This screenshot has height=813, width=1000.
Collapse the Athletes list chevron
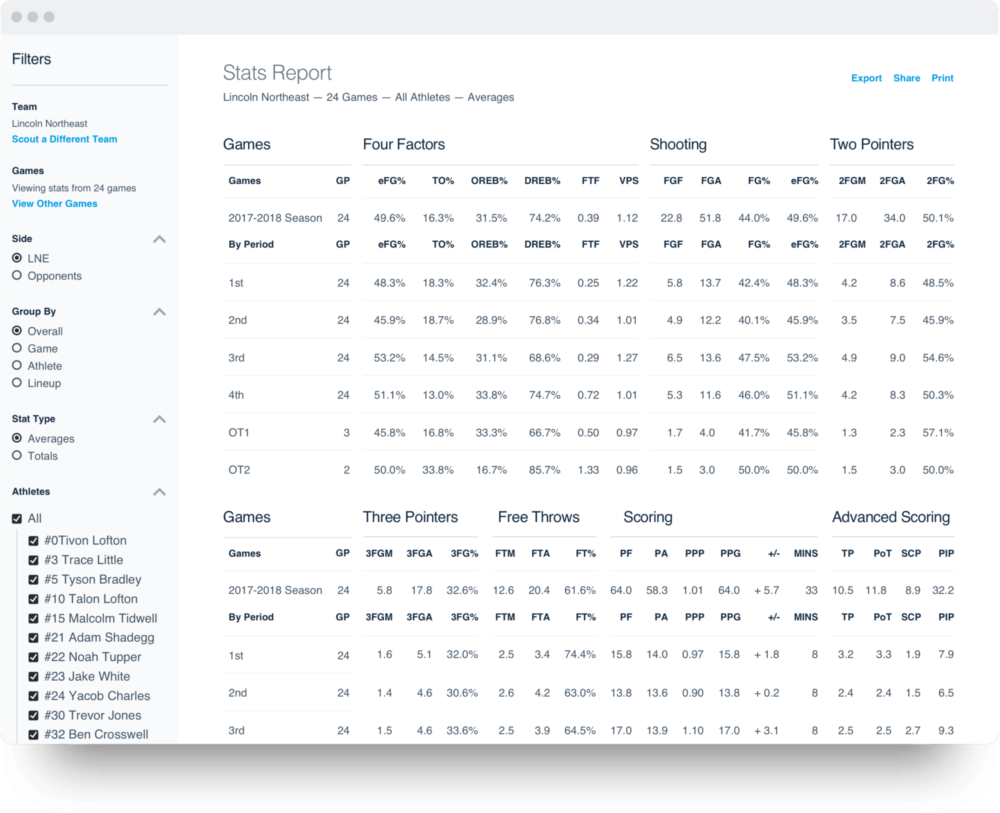coord(159,492)
